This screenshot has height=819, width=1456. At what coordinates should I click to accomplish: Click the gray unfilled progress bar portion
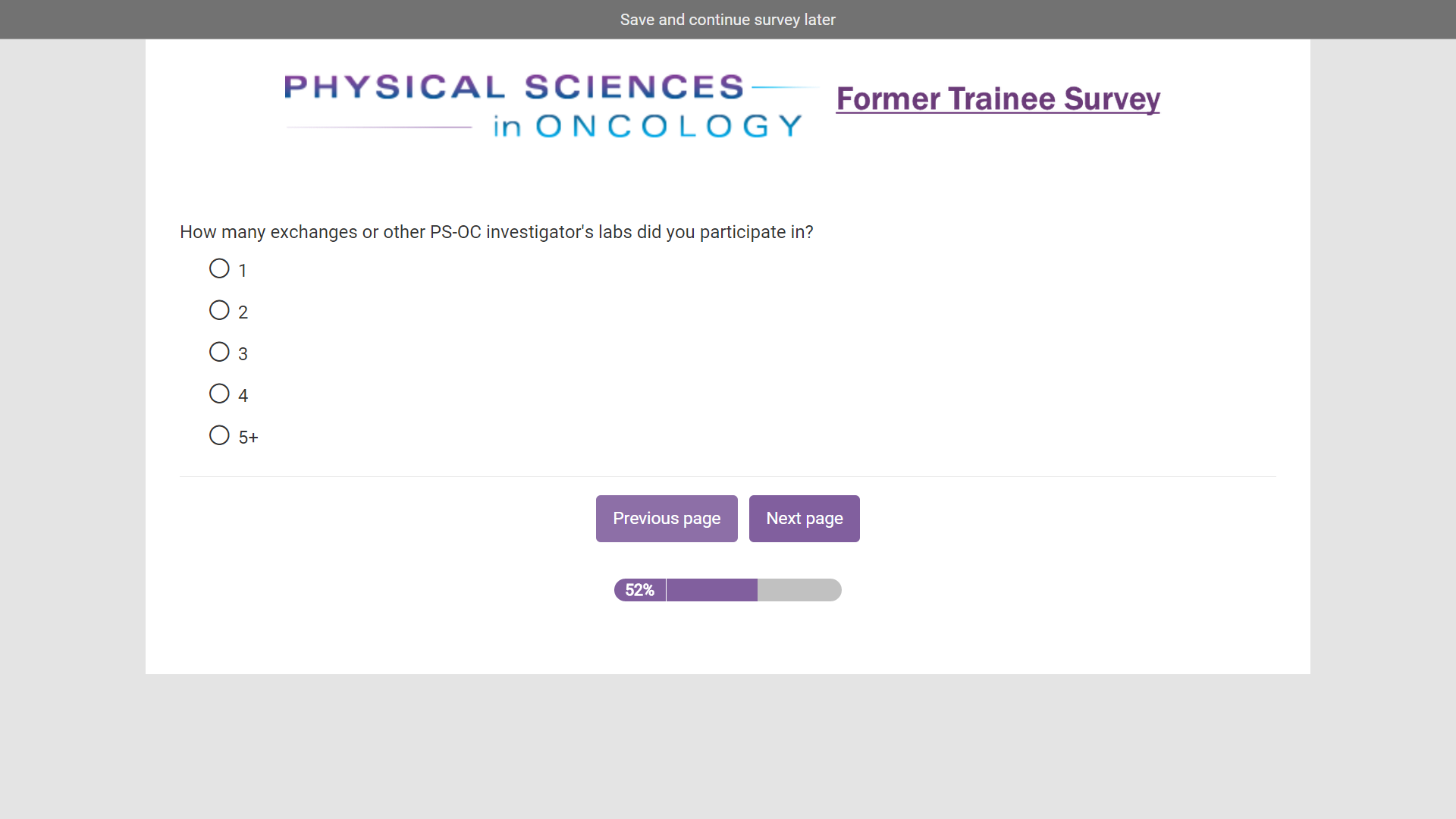(x=799, y=590)
